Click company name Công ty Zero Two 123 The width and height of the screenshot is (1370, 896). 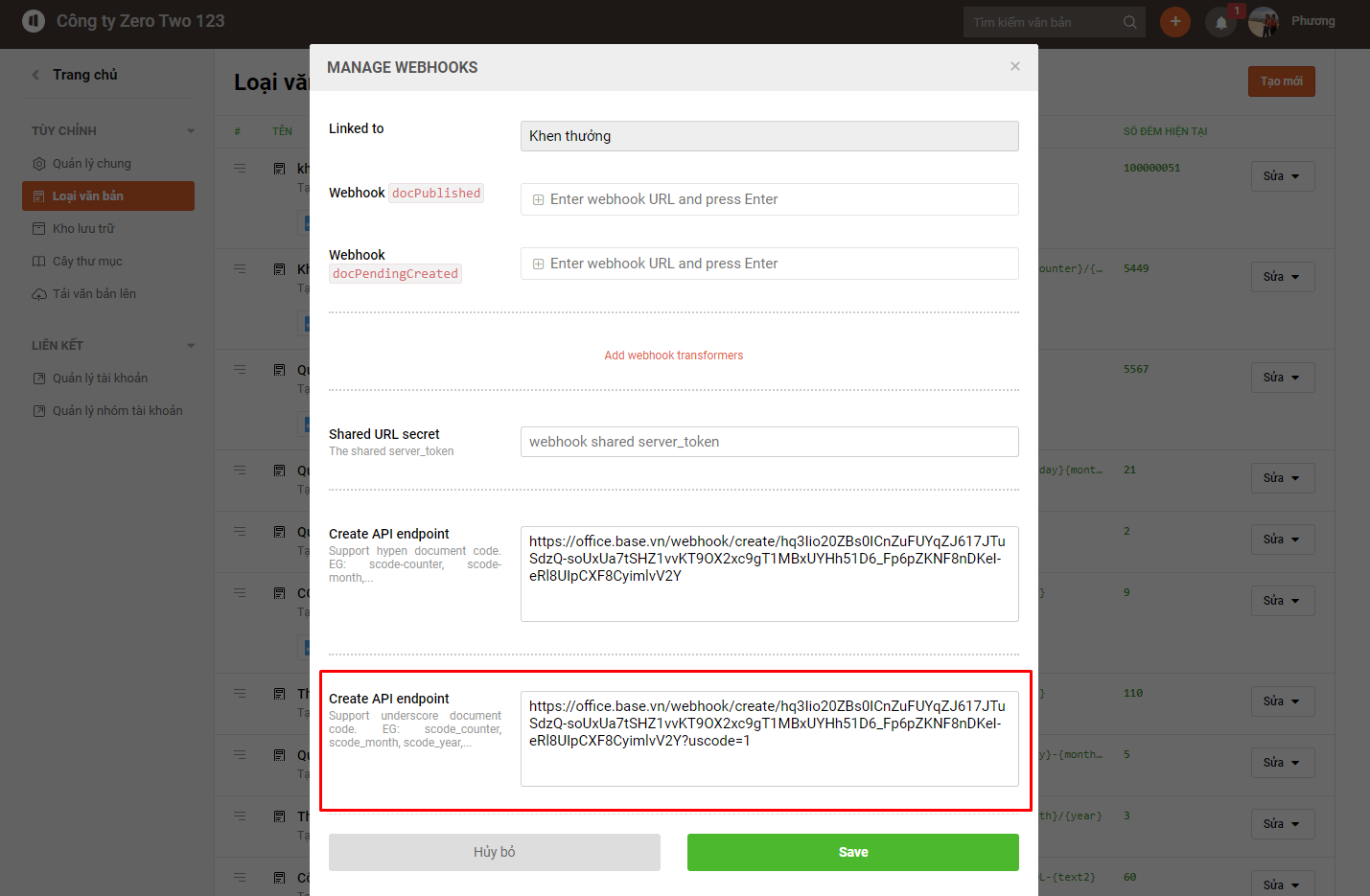point(140,21)
